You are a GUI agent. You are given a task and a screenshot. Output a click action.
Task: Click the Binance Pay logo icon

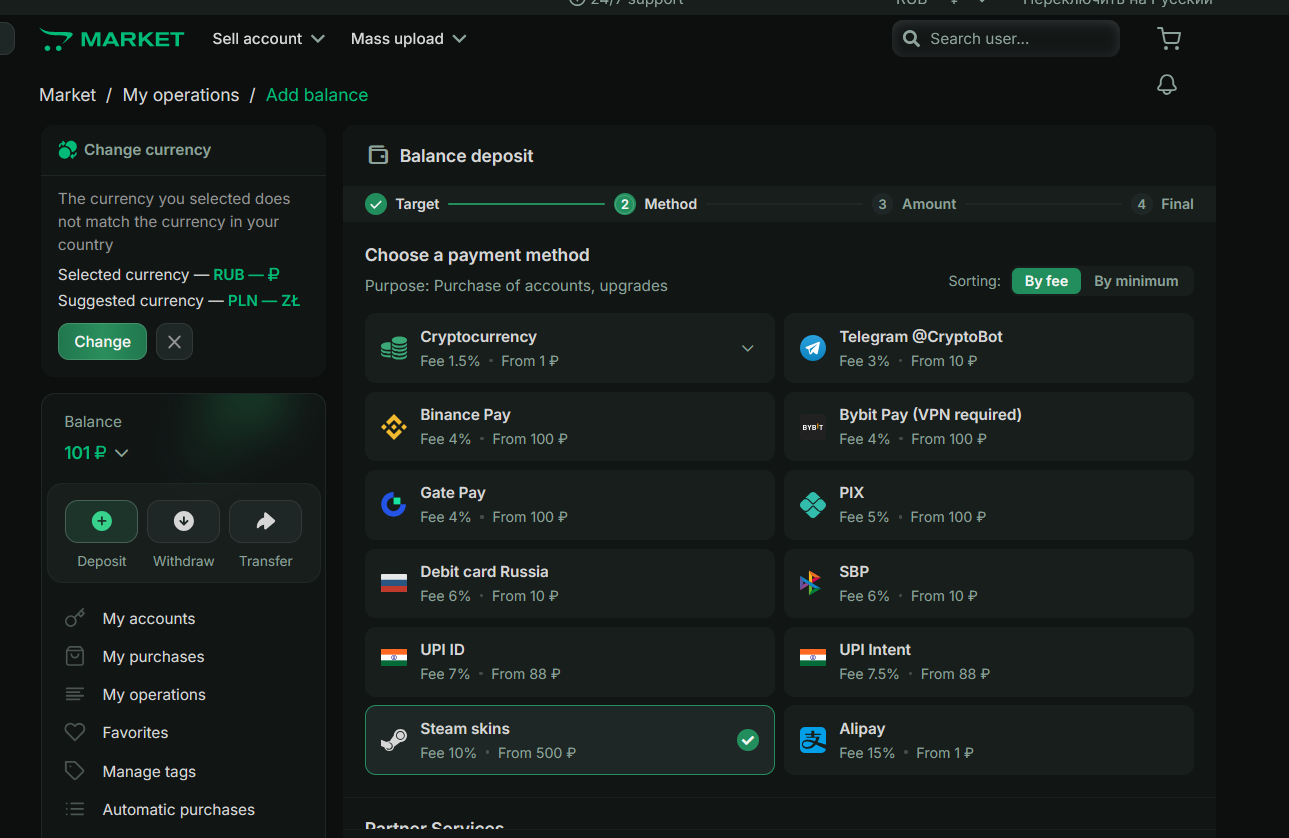pyautogui.click(x=394, y=426)
